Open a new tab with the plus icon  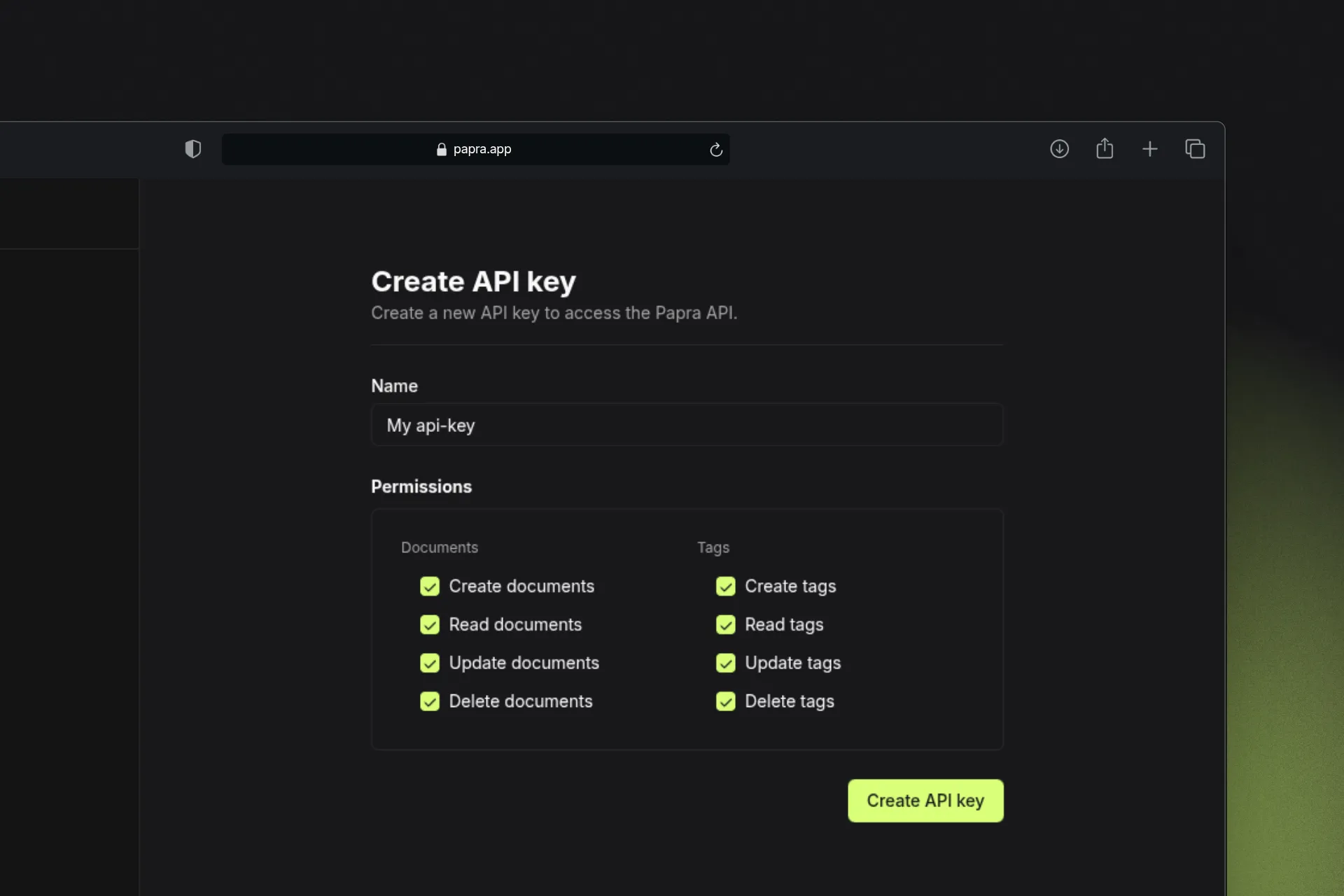(1150, 148)
